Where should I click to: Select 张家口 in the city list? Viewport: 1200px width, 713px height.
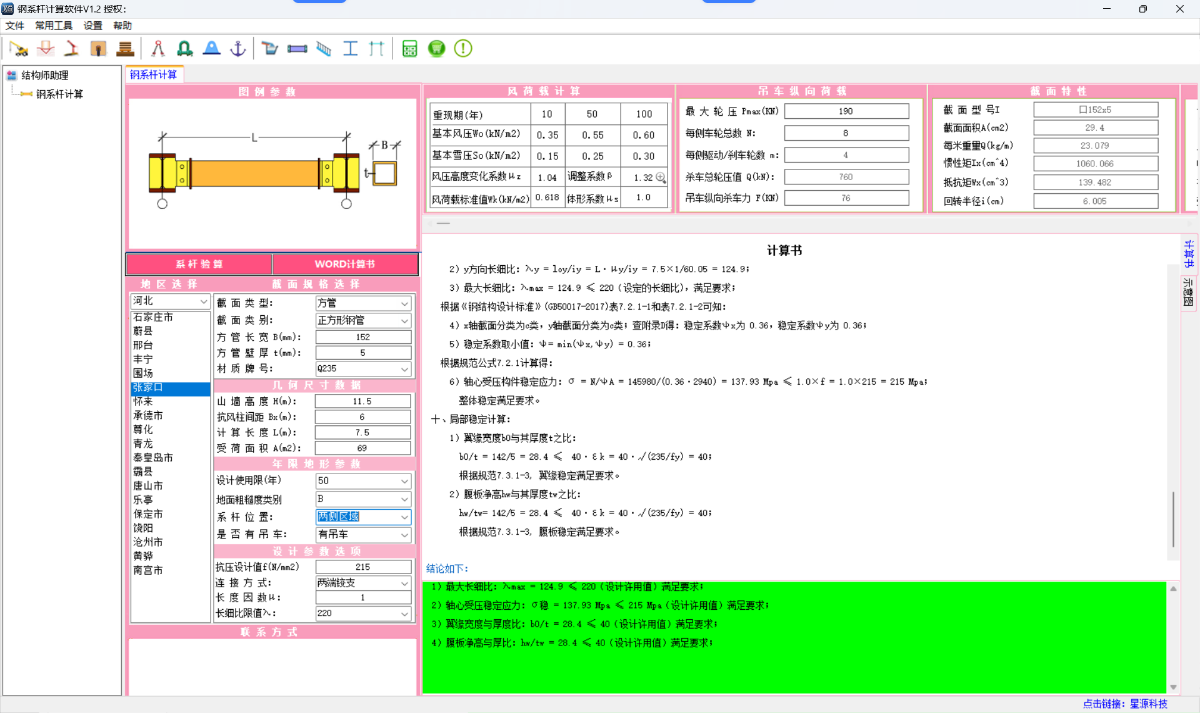tap(170, 387)
